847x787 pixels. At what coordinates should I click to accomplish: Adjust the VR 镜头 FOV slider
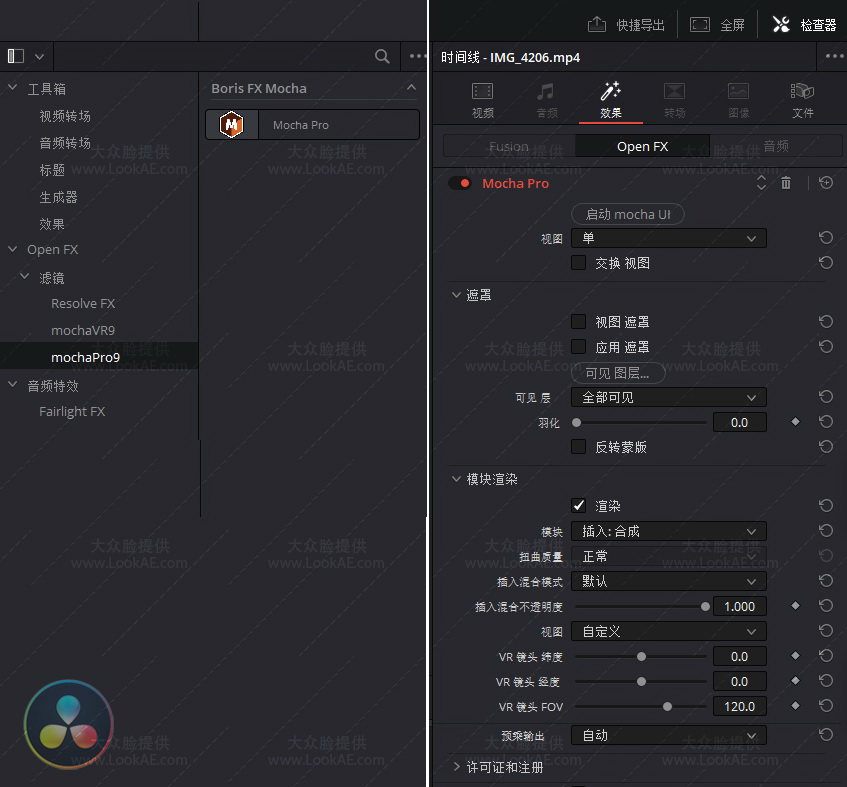pos(667,706)
